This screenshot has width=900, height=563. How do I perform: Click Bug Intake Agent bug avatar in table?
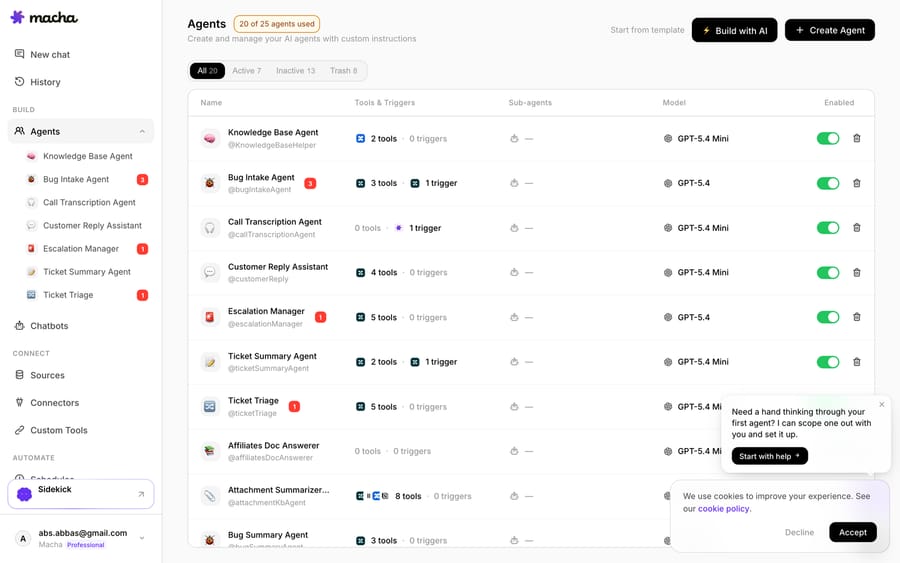210,183
